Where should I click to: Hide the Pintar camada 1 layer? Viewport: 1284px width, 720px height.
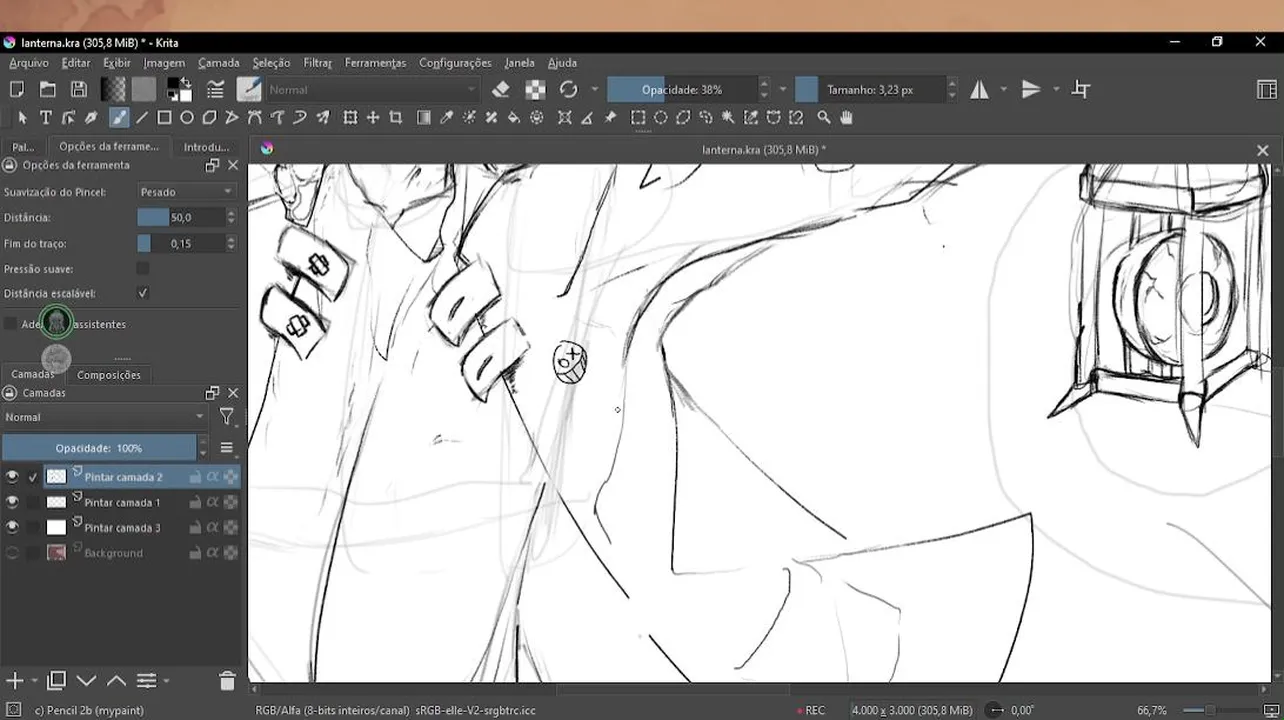(x=12, y=502)
